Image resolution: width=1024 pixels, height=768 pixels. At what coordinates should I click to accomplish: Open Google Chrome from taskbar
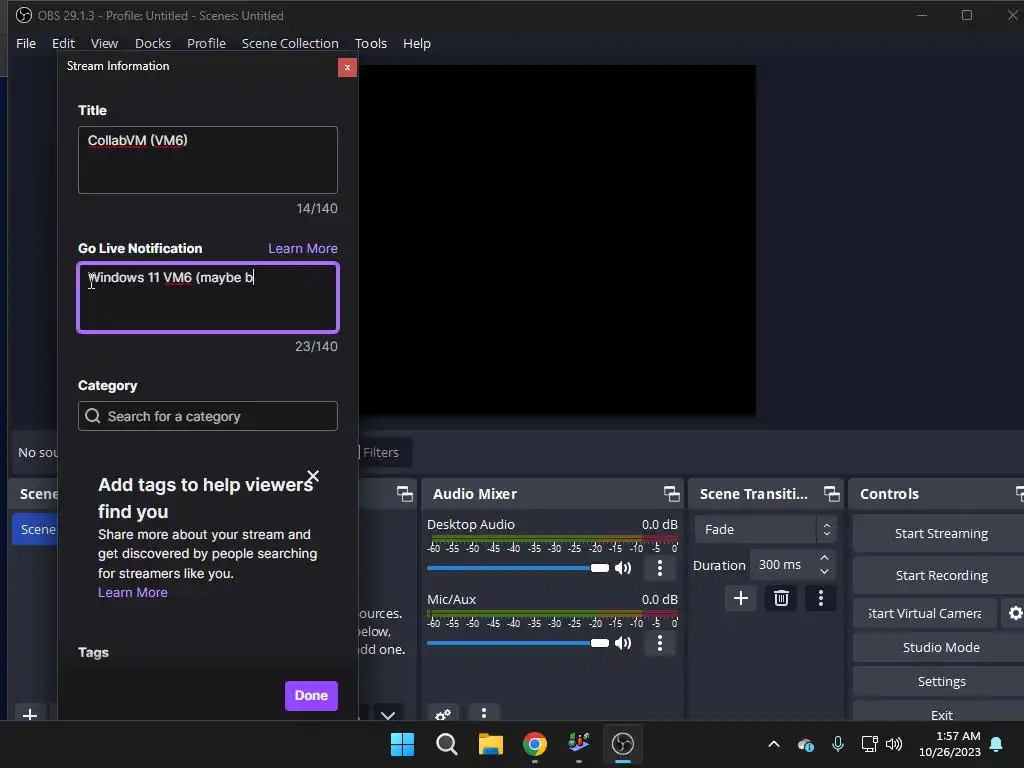pos(535,744)
